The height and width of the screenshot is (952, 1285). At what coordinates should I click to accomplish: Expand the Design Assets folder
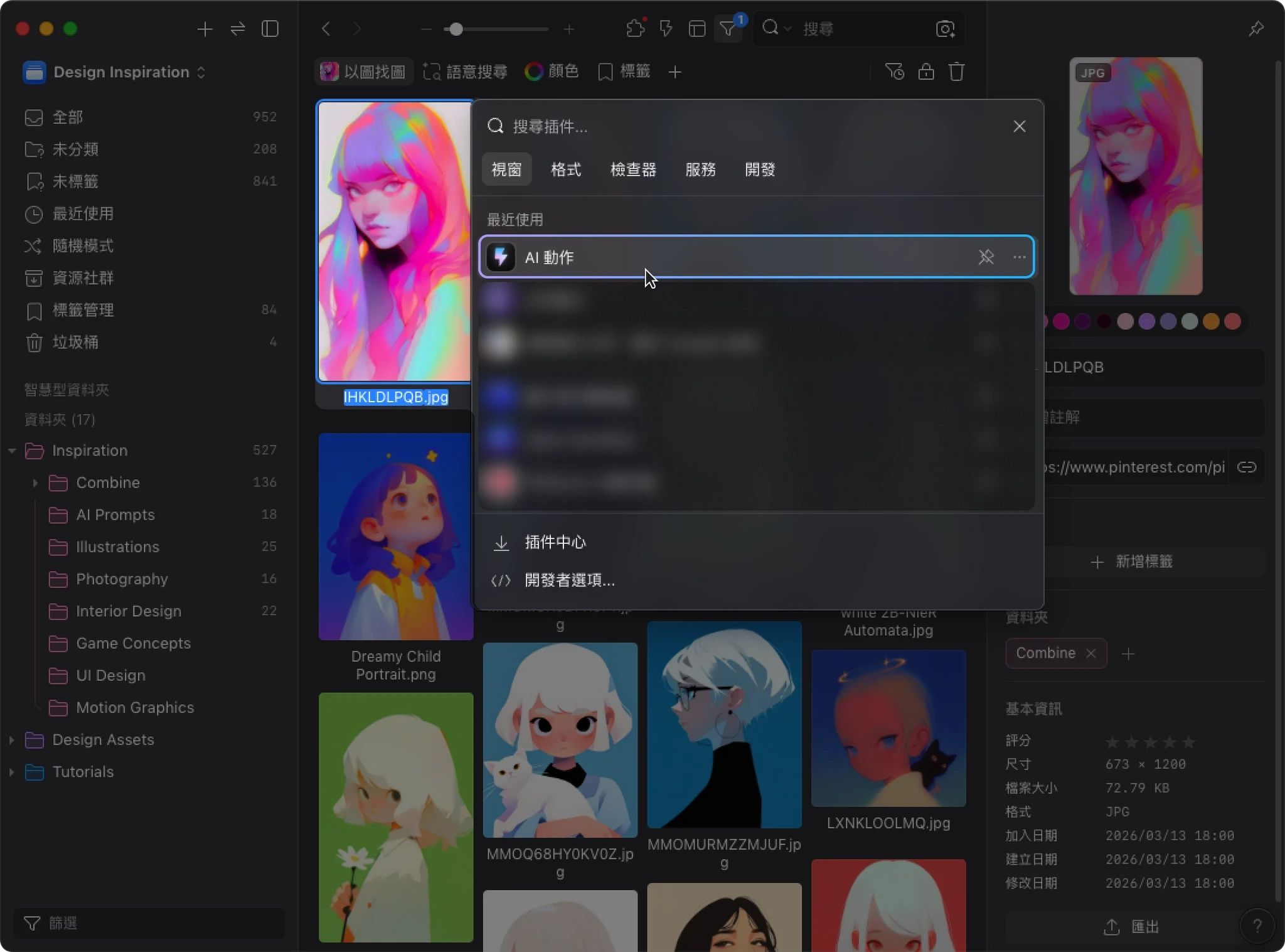pyautogui.click(x=11, y=740)
